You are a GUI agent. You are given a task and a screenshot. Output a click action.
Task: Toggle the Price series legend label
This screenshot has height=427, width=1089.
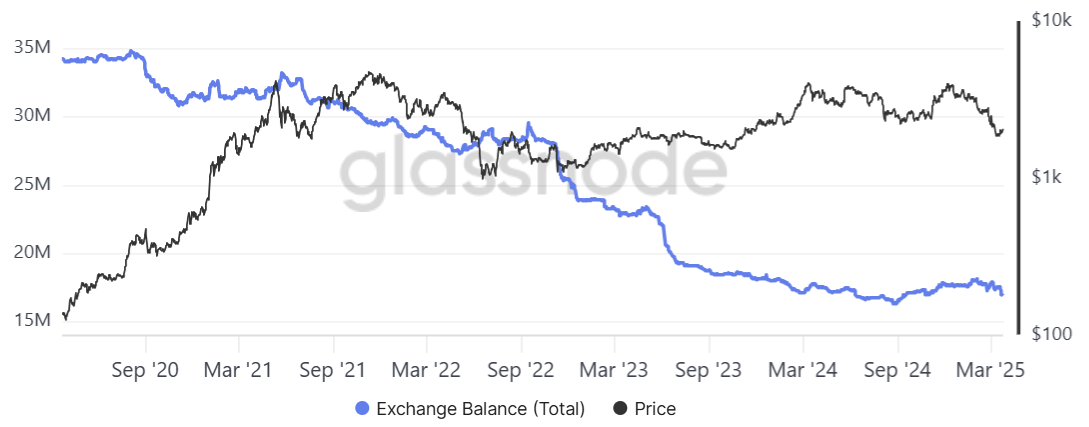coord(655,408)
